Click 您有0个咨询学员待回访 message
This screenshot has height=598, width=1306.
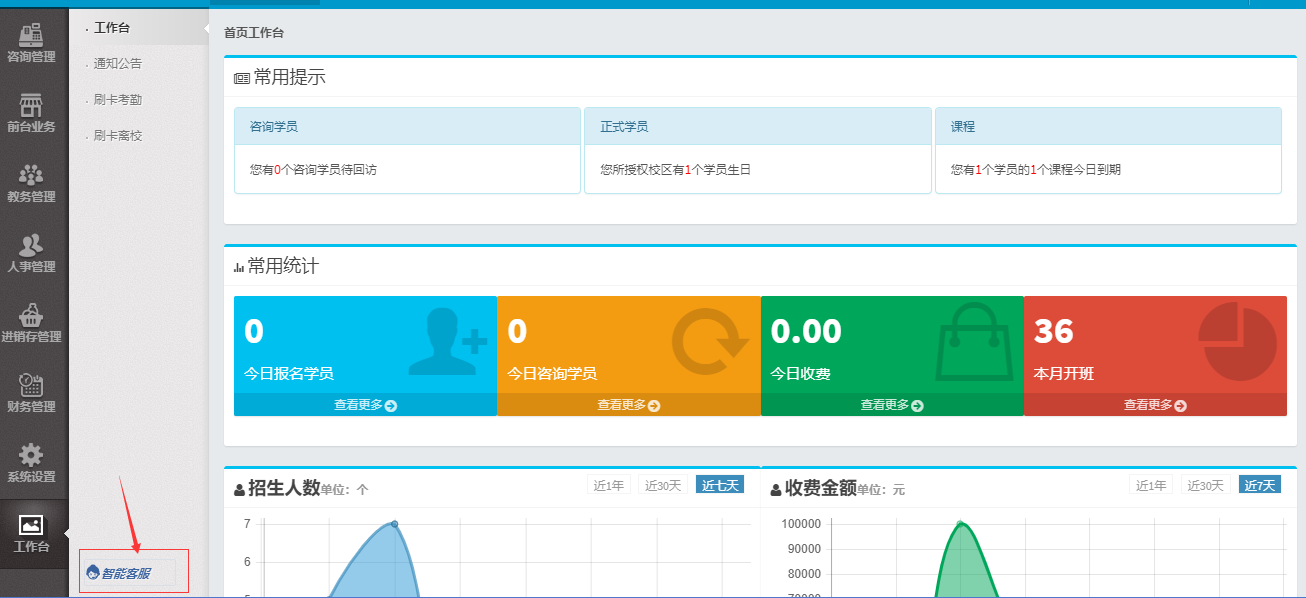[313, 170]
